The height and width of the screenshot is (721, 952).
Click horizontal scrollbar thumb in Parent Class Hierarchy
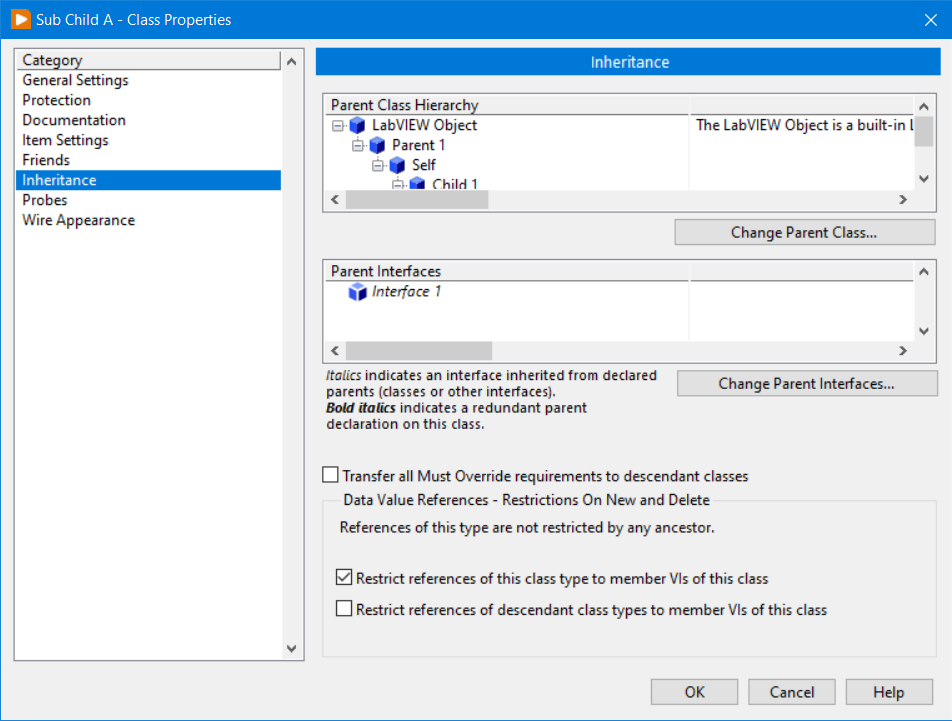[417, 200]
